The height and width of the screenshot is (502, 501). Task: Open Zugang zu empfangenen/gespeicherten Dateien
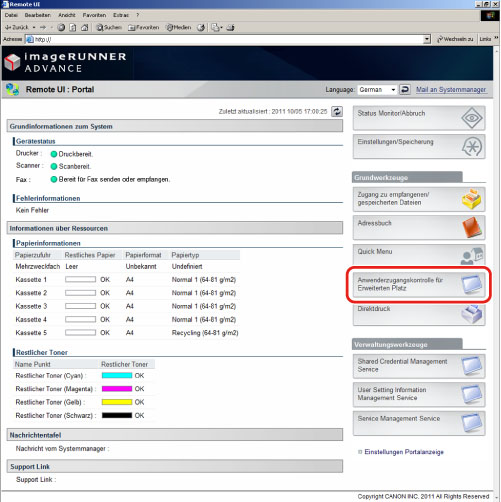click(419, 199)
